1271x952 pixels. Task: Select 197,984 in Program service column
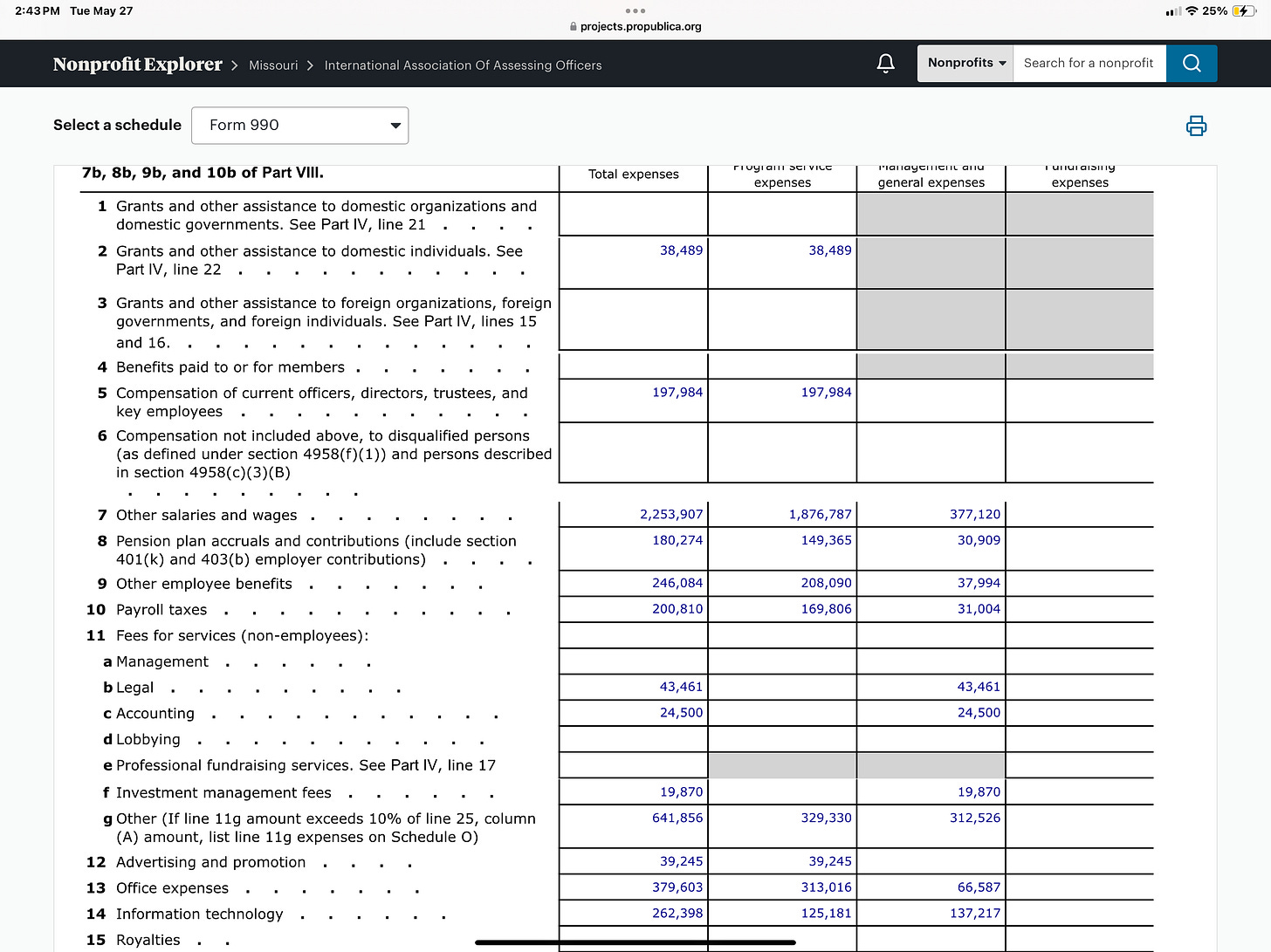click(826, 393)
